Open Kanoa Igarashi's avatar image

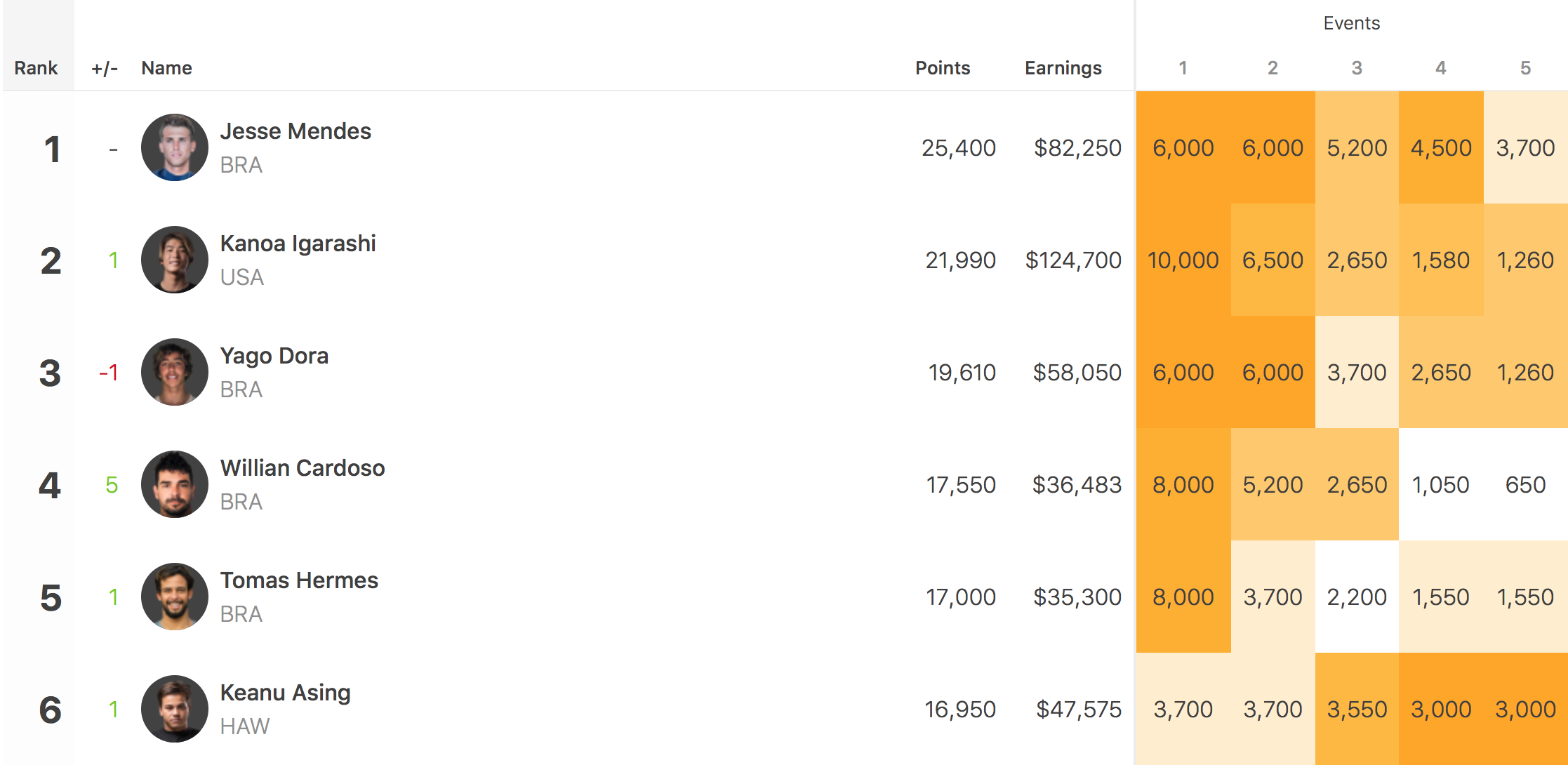click(x=174, y=260)
